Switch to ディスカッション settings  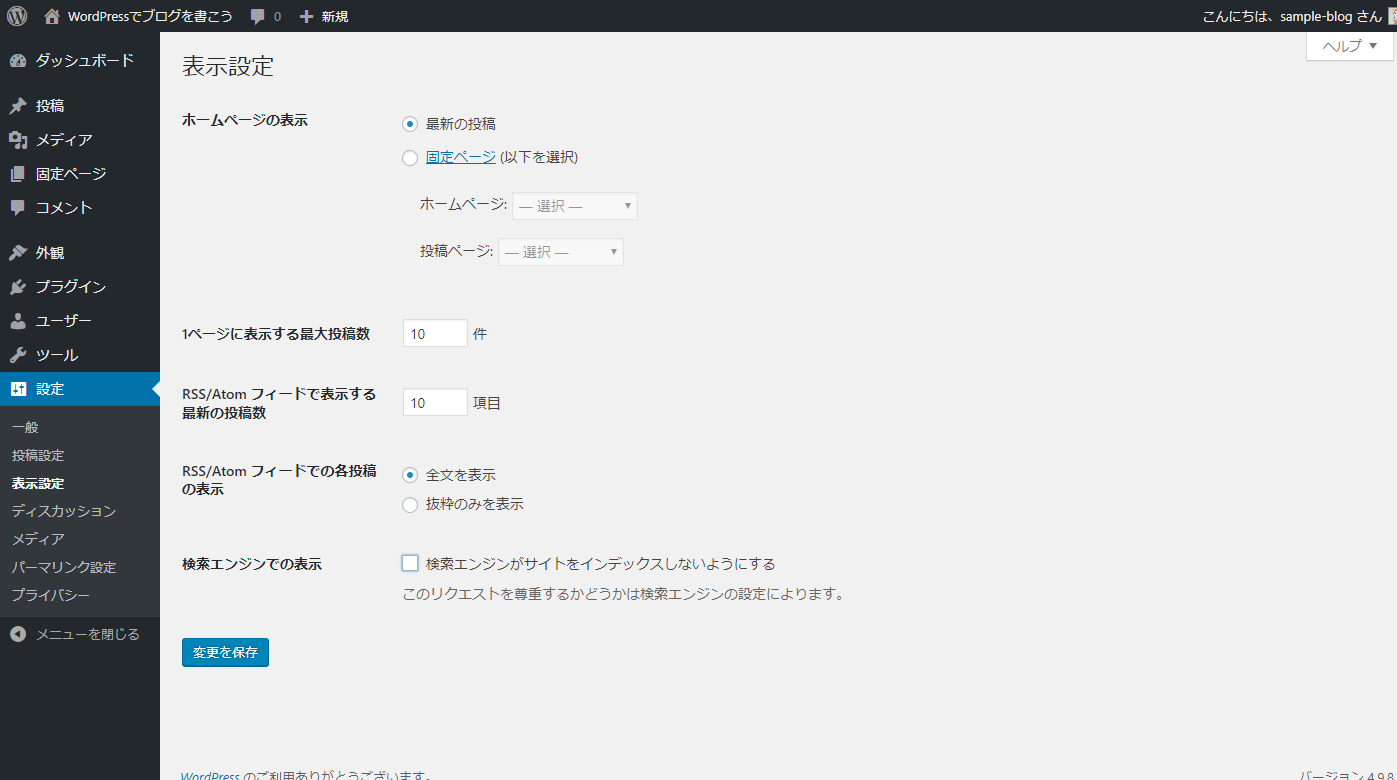click(x=44, y=511)
